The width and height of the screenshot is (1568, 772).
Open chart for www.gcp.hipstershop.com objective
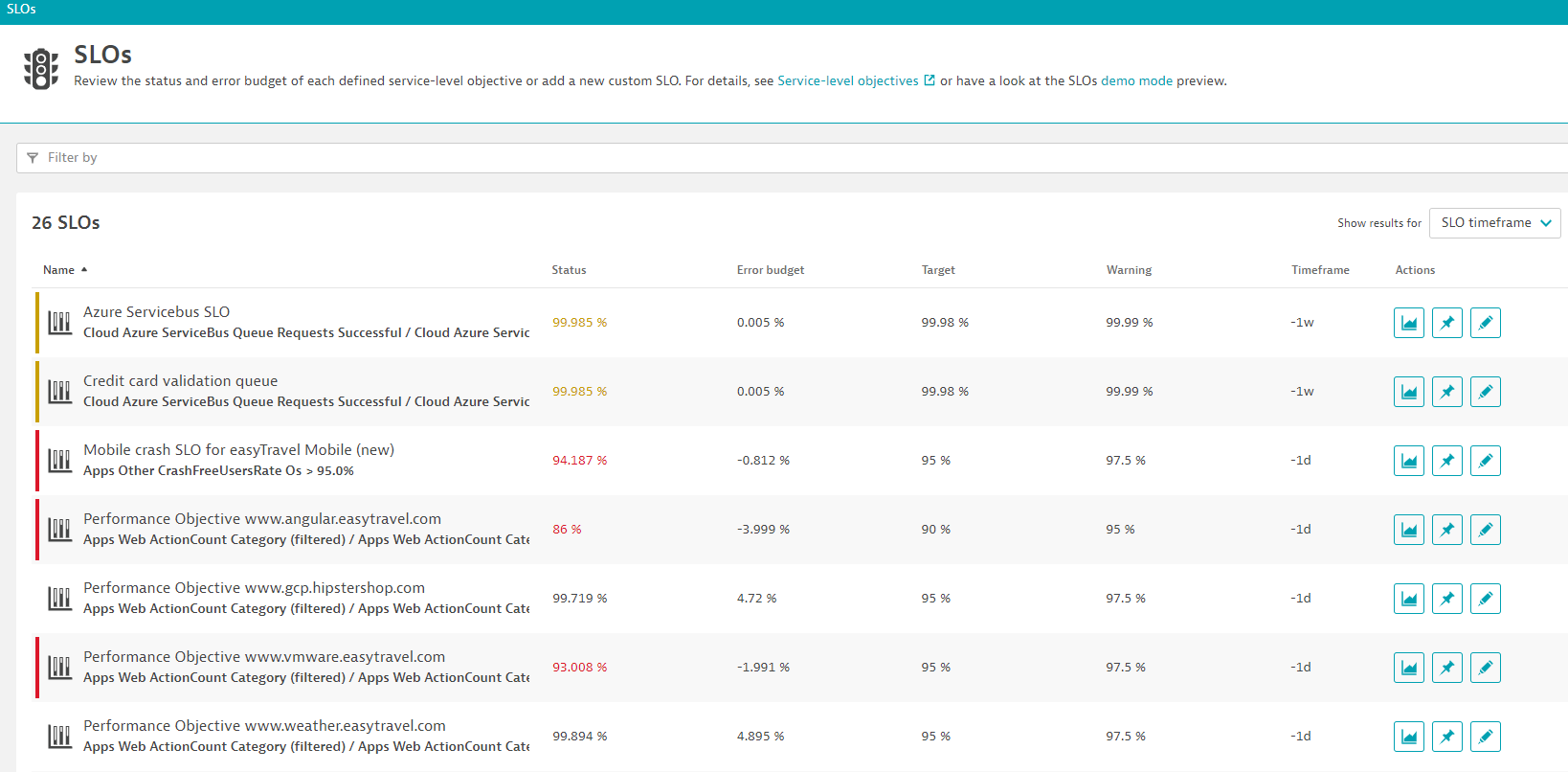click(1409, 599)
